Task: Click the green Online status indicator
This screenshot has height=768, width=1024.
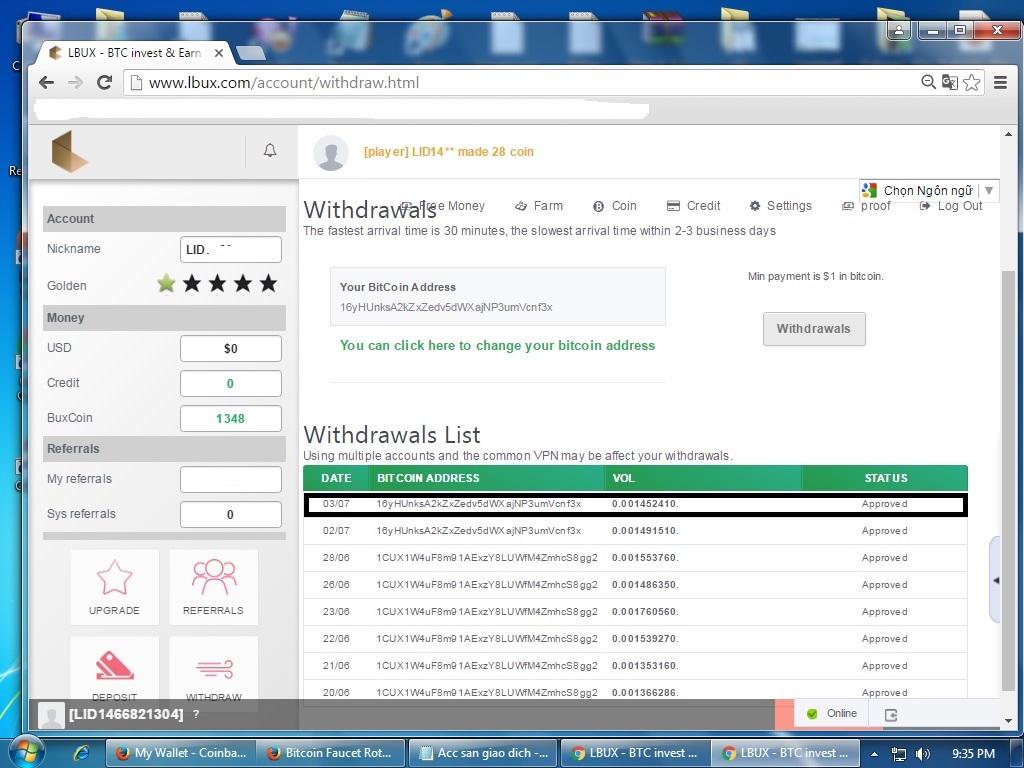Action: (x=831, y=713)
